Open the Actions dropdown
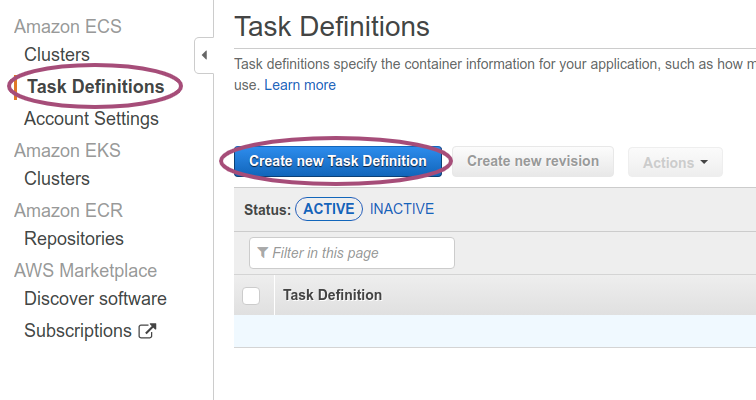Image resolution: width=756 pixels, height=400 pixels. 675,162
